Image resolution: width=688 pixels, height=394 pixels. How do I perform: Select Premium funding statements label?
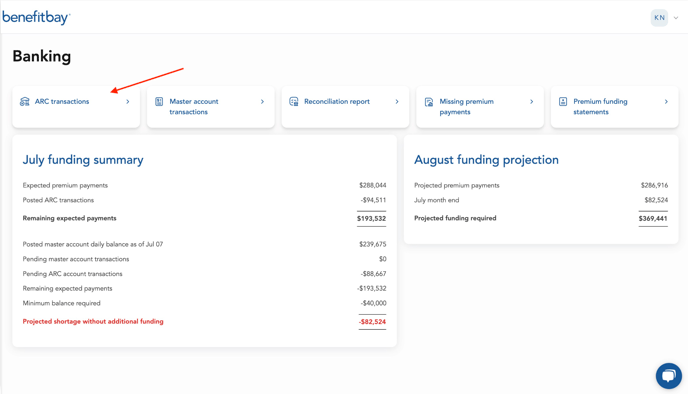click(x=600, y=107)
